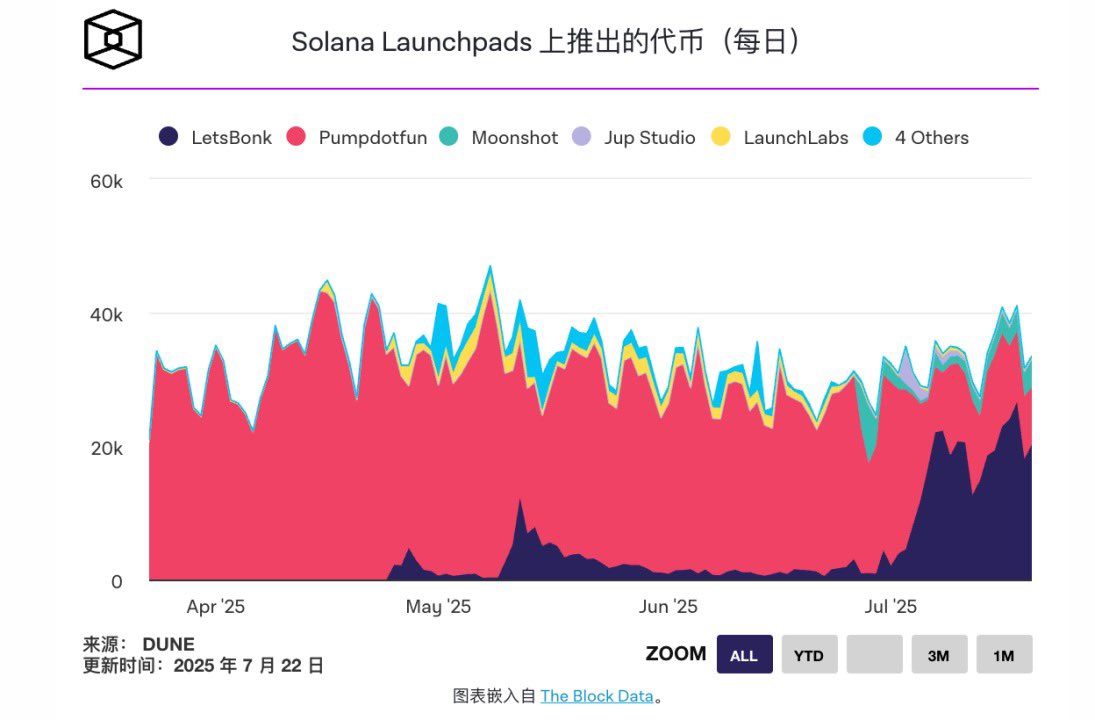Viewport: 1095px width, 720px height.
Task: Click Moonshot teal legend dot
Action: tap(449, 136)
